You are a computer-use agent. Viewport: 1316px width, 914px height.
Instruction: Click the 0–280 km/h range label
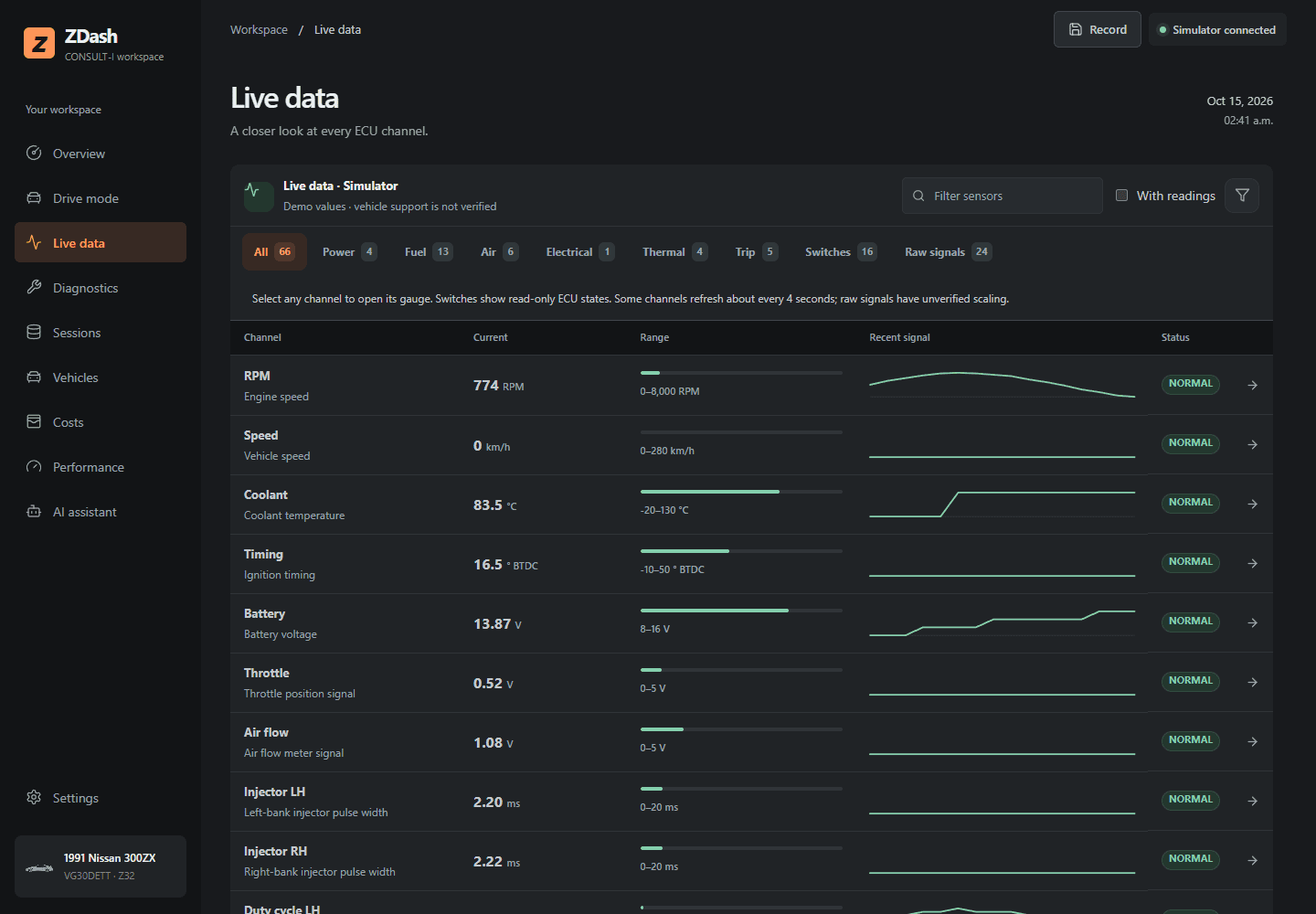pos(667,451)
